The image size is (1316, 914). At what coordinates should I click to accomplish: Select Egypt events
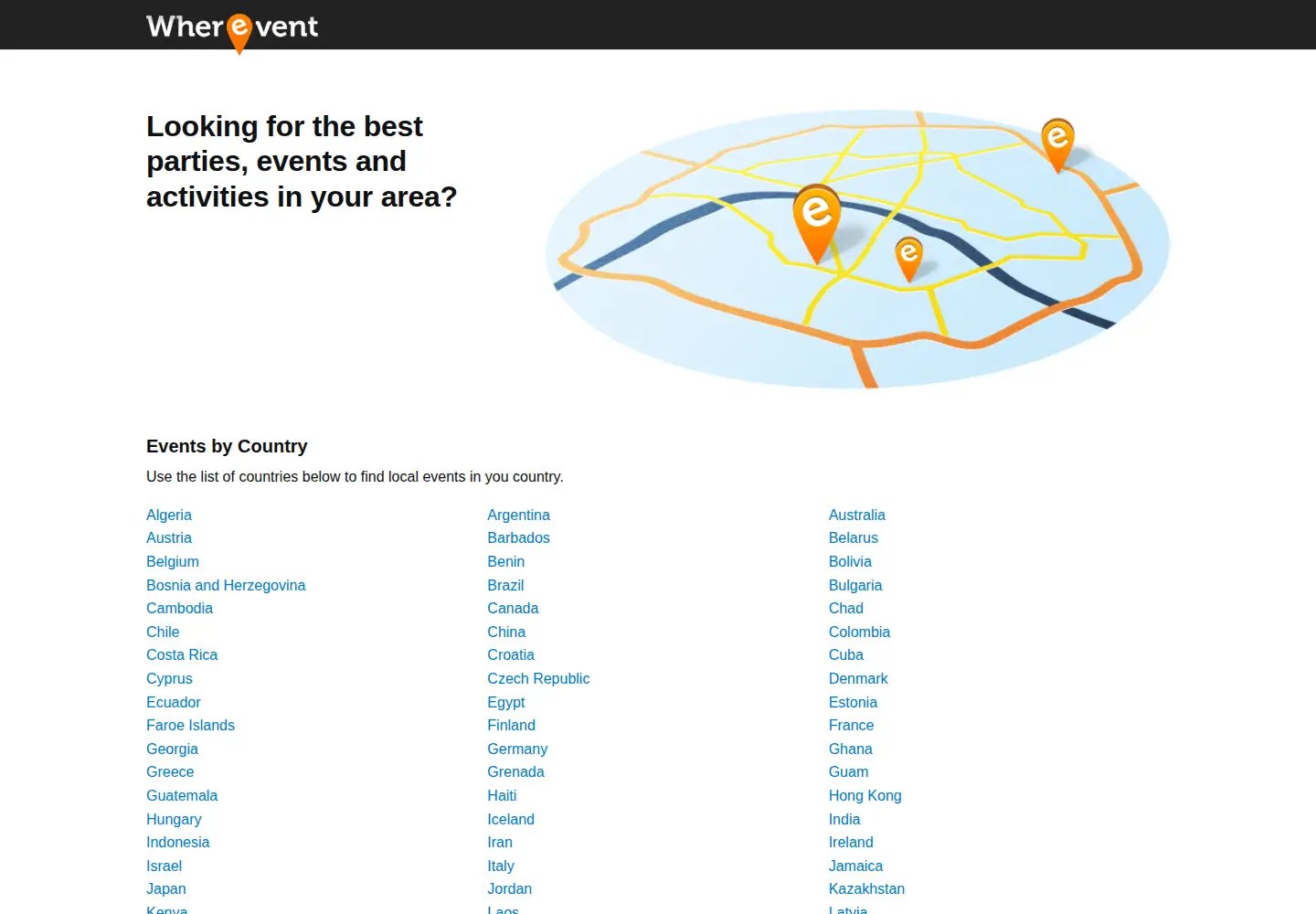(x=506, y=702)
